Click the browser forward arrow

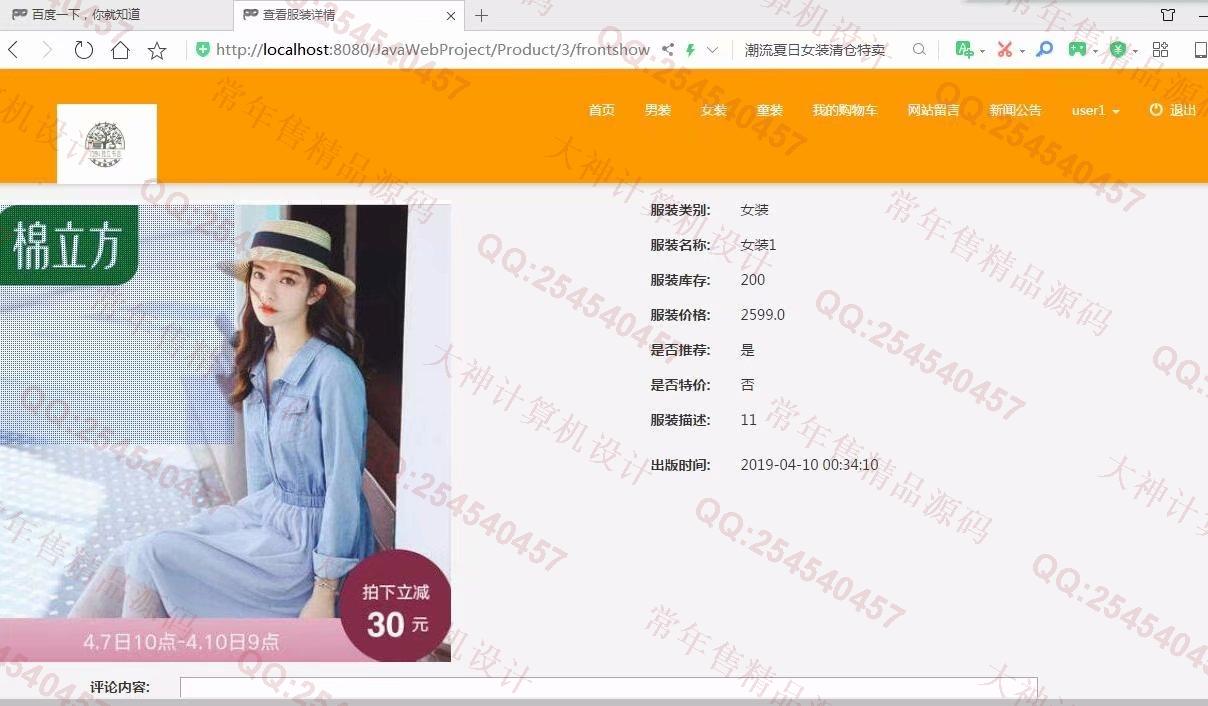[46, 50]
